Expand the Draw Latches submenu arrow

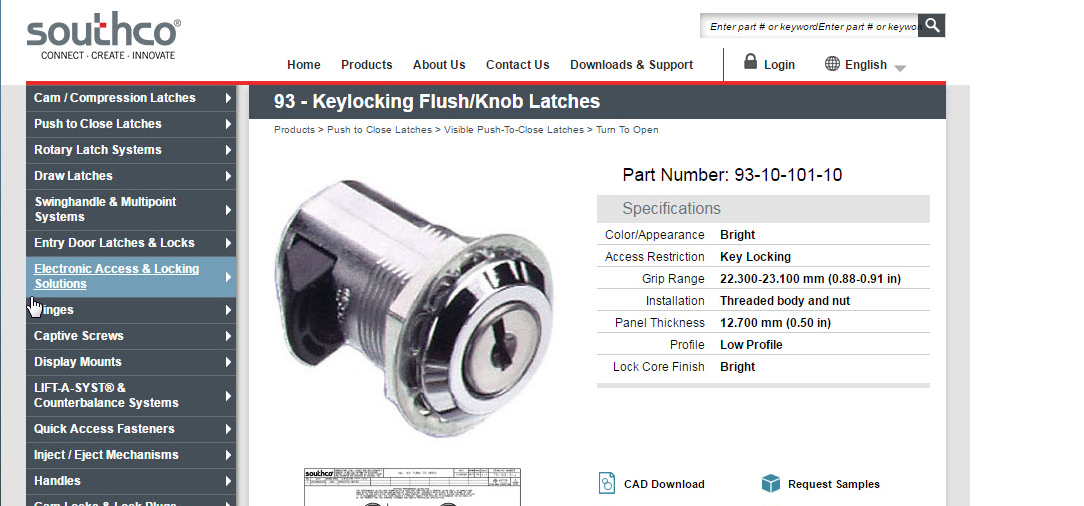(228, 176)
